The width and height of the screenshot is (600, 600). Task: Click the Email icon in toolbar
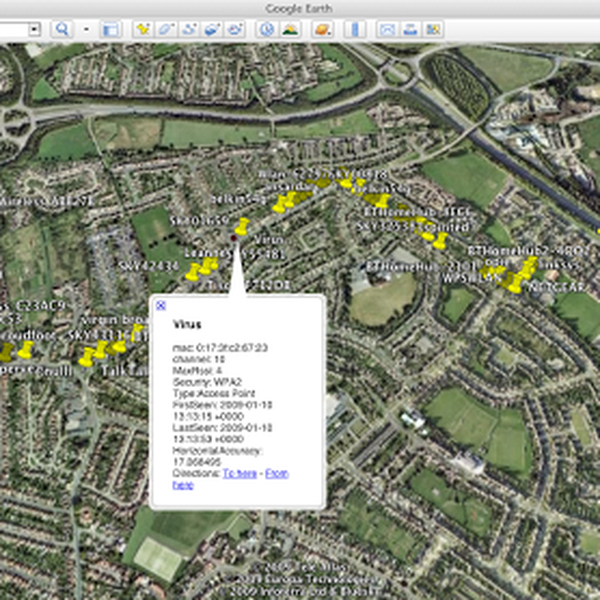point(386,29)
